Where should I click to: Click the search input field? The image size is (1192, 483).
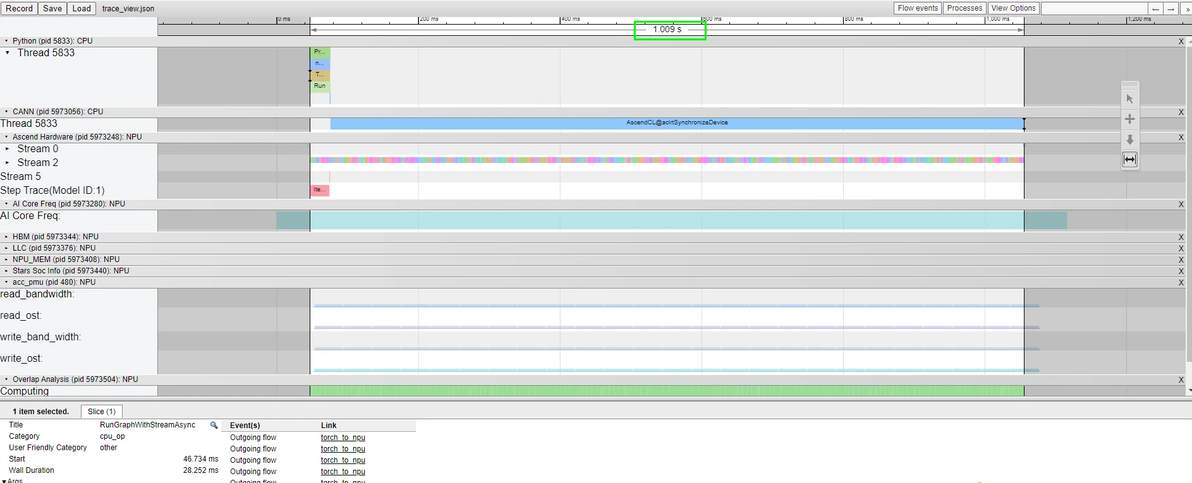click(x=1094, y=8)
